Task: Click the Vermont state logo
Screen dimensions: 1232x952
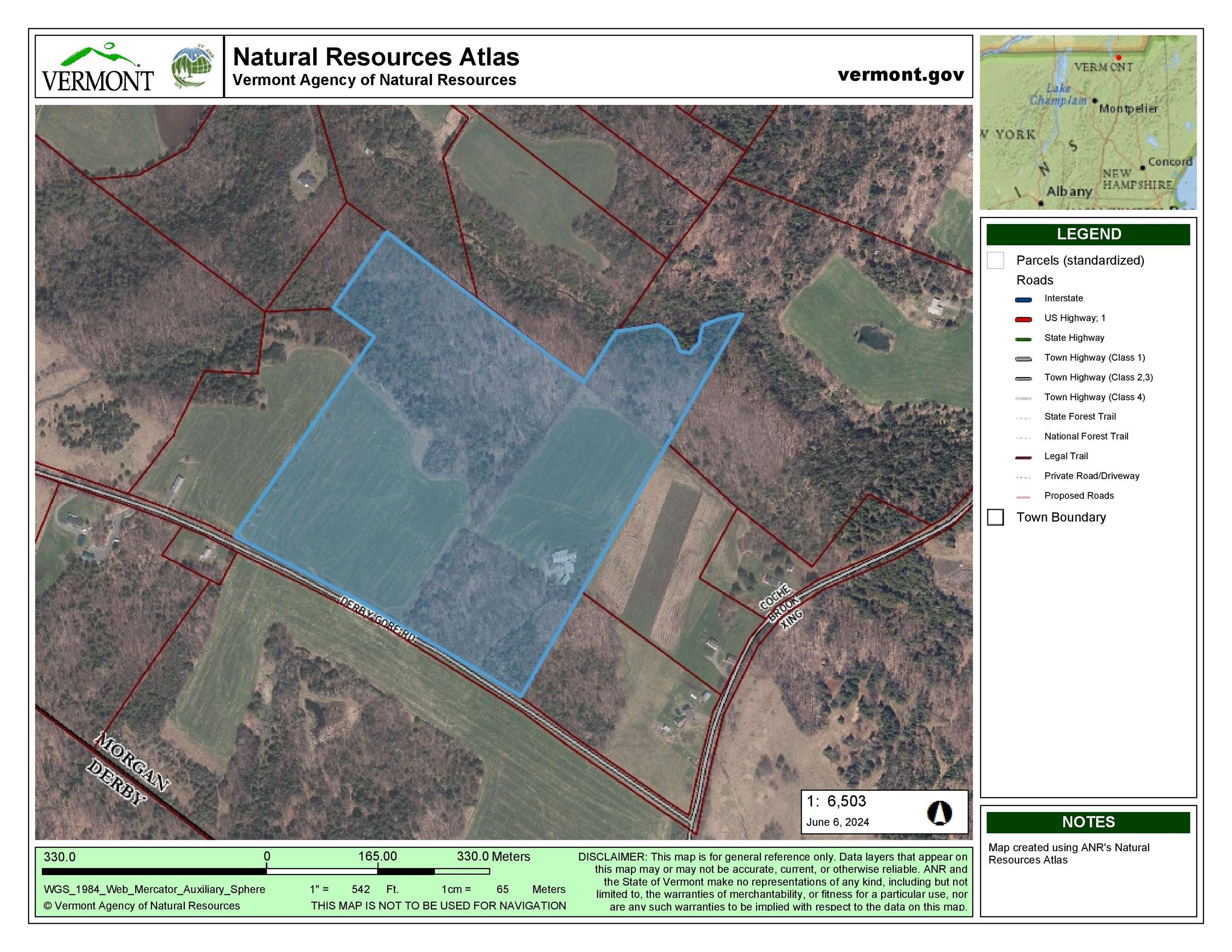Action: pos(97,67)
